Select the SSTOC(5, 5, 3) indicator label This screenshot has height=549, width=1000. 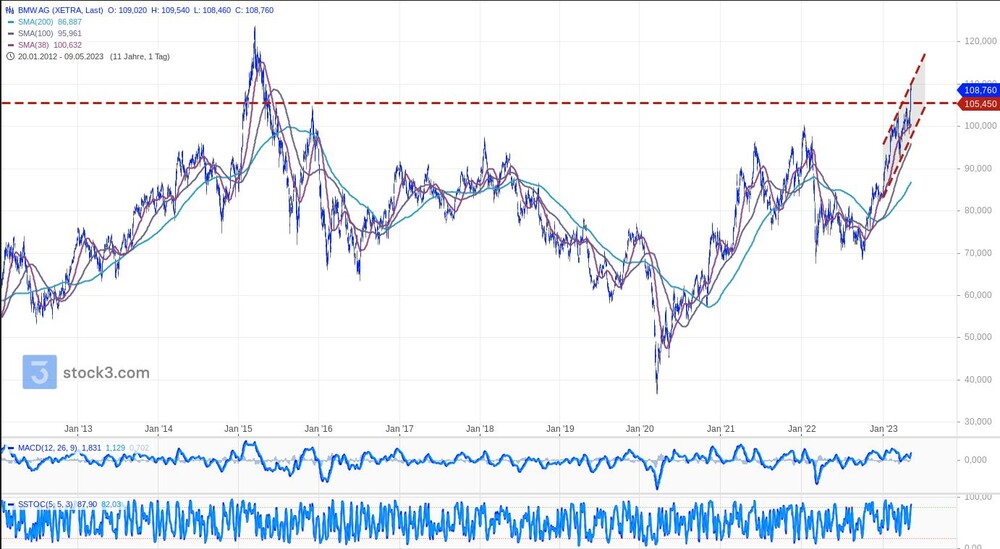(x=45, y=504)
